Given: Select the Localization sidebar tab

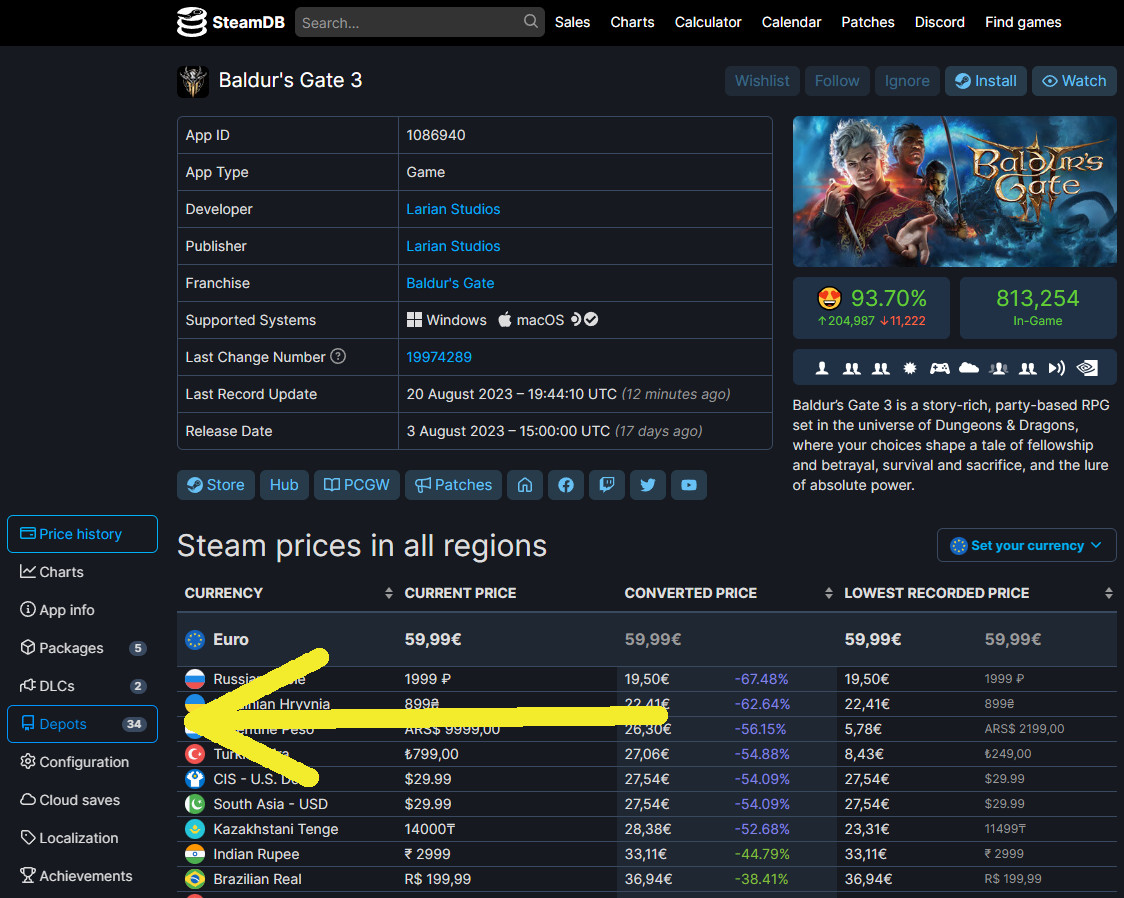Looking at the screenshot, I should [82, 838].
